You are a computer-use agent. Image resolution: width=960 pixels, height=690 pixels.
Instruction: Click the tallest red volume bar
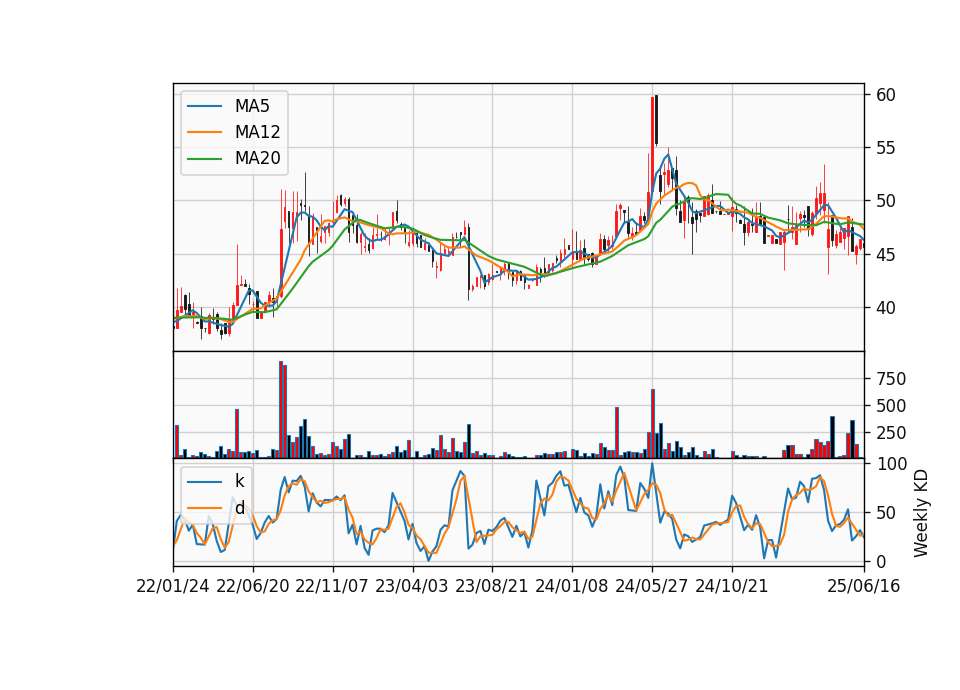click(x=281, y=410)
